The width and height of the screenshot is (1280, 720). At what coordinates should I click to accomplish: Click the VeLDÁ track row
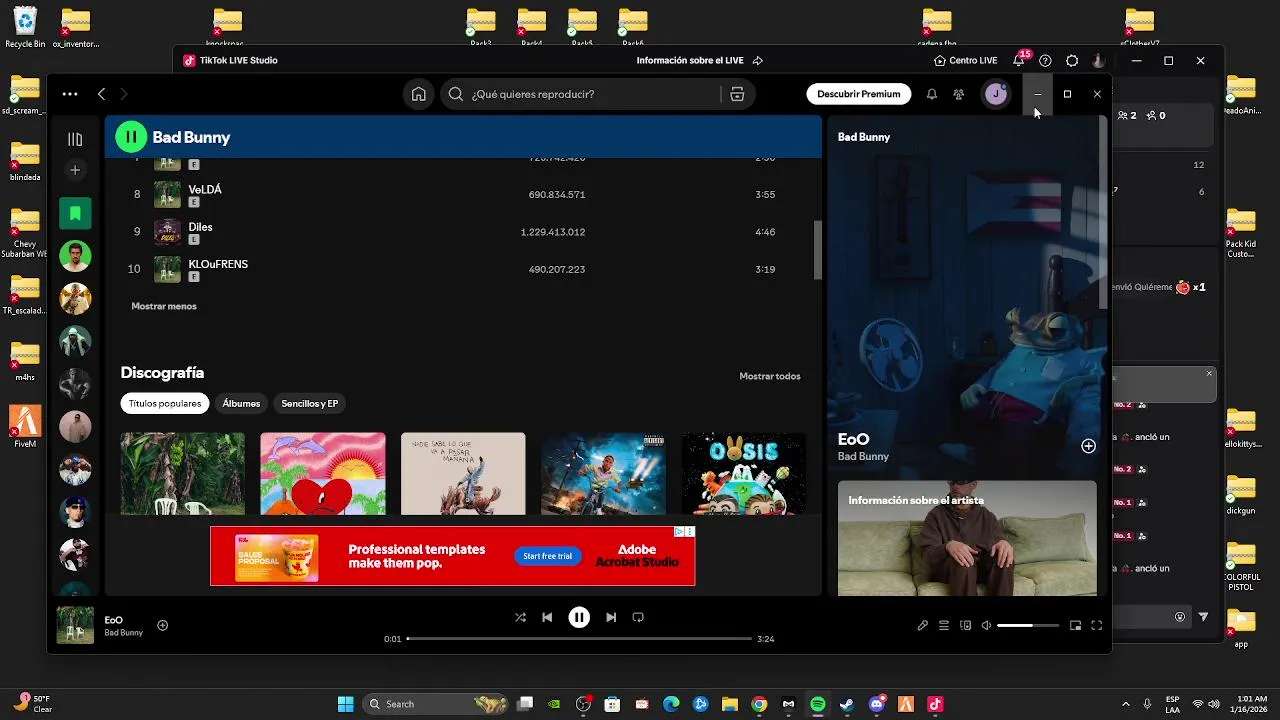(x=463, y=194)
